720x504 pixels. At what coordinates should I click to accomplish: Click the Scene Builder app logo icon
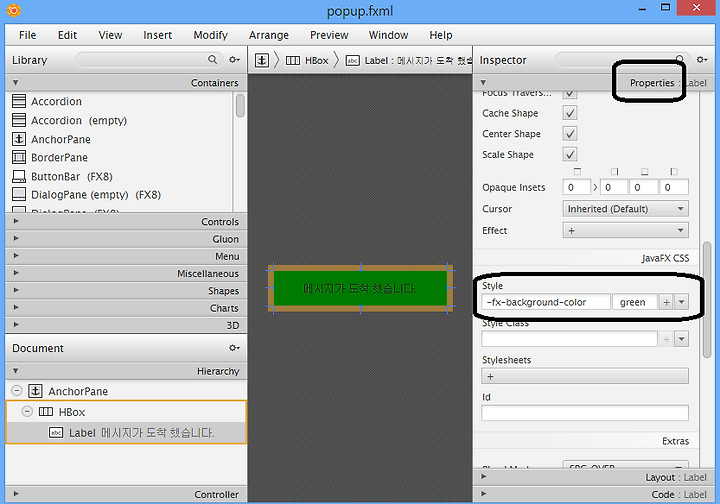pyautogui.click(x=14, y=10)
